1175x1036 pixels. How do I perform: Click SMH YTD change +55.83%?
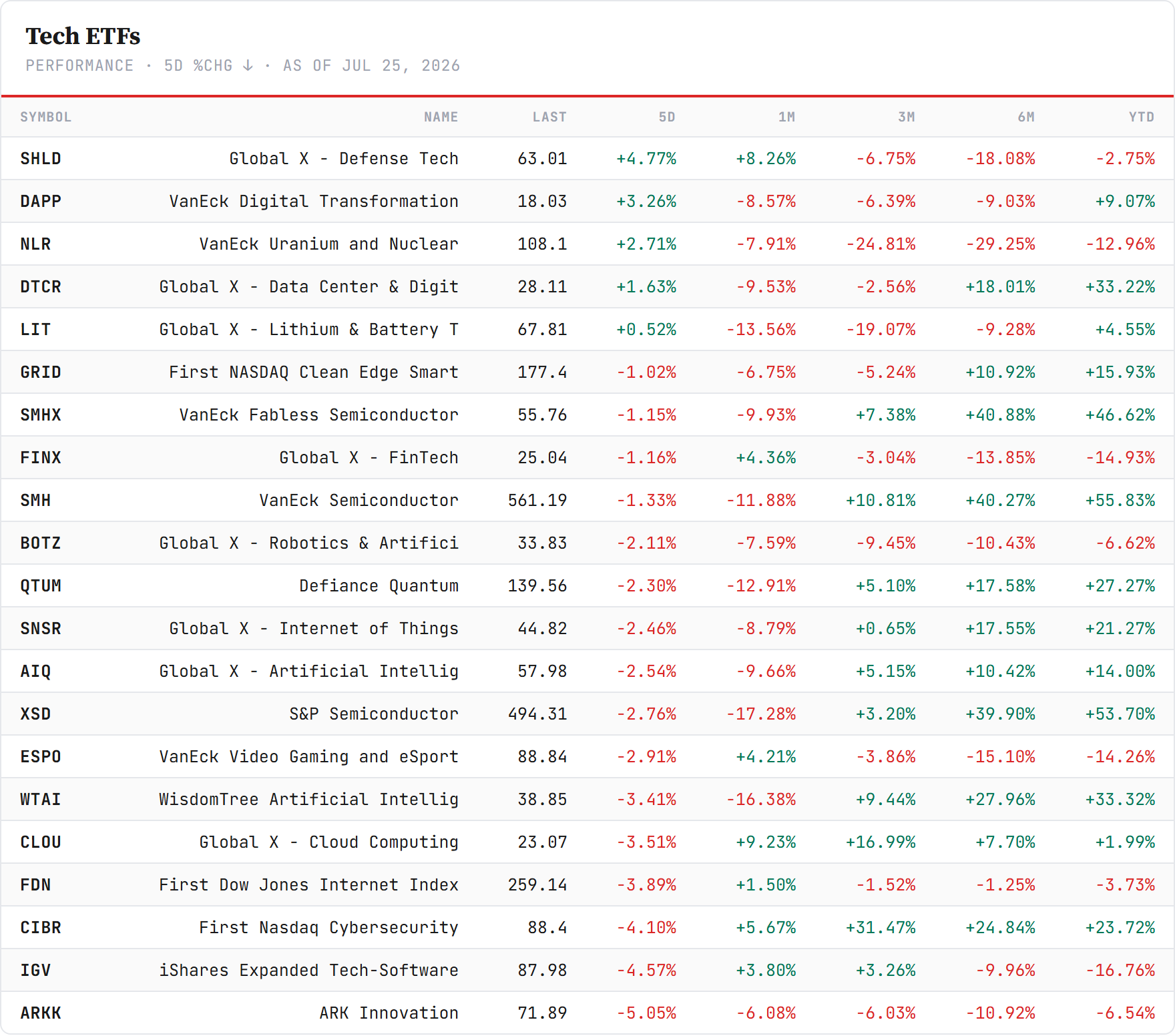[x=1120, y=501]
